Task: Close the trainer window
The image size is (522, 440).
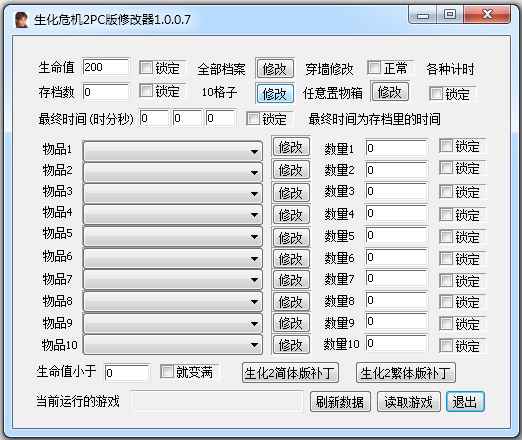Action: coord(487,15)
